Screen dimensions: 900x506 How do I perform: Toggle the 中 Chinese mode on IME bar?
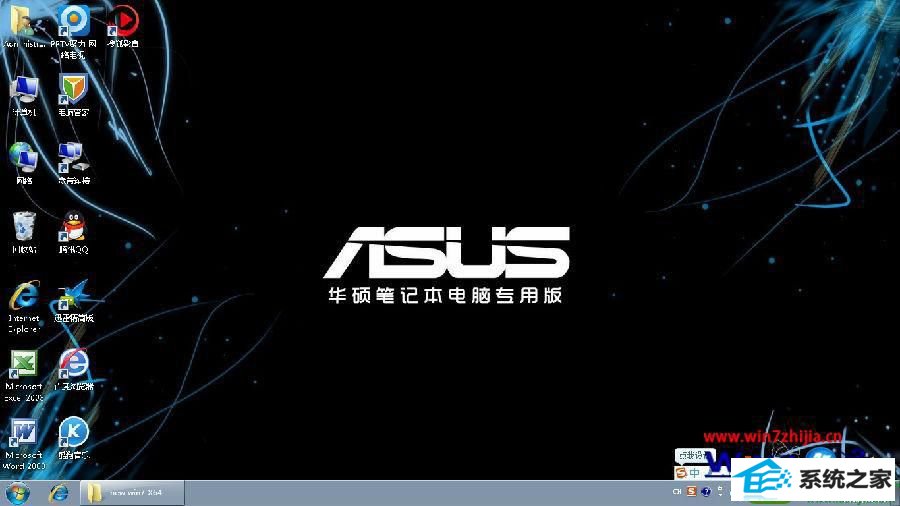tap(695, 473)
